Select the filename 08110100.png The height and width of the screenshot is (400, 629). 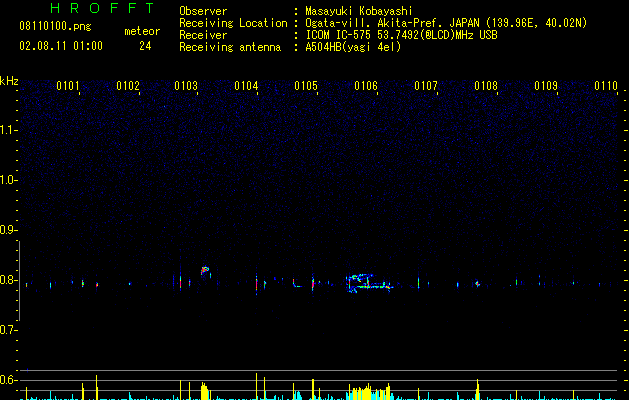[55, 26]
